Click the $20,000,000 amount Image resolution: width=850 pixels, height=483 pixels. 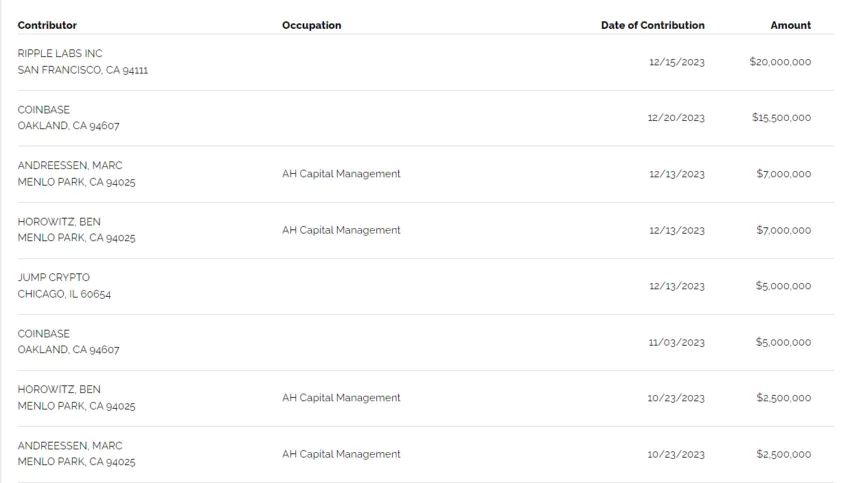tap(780, 62)
